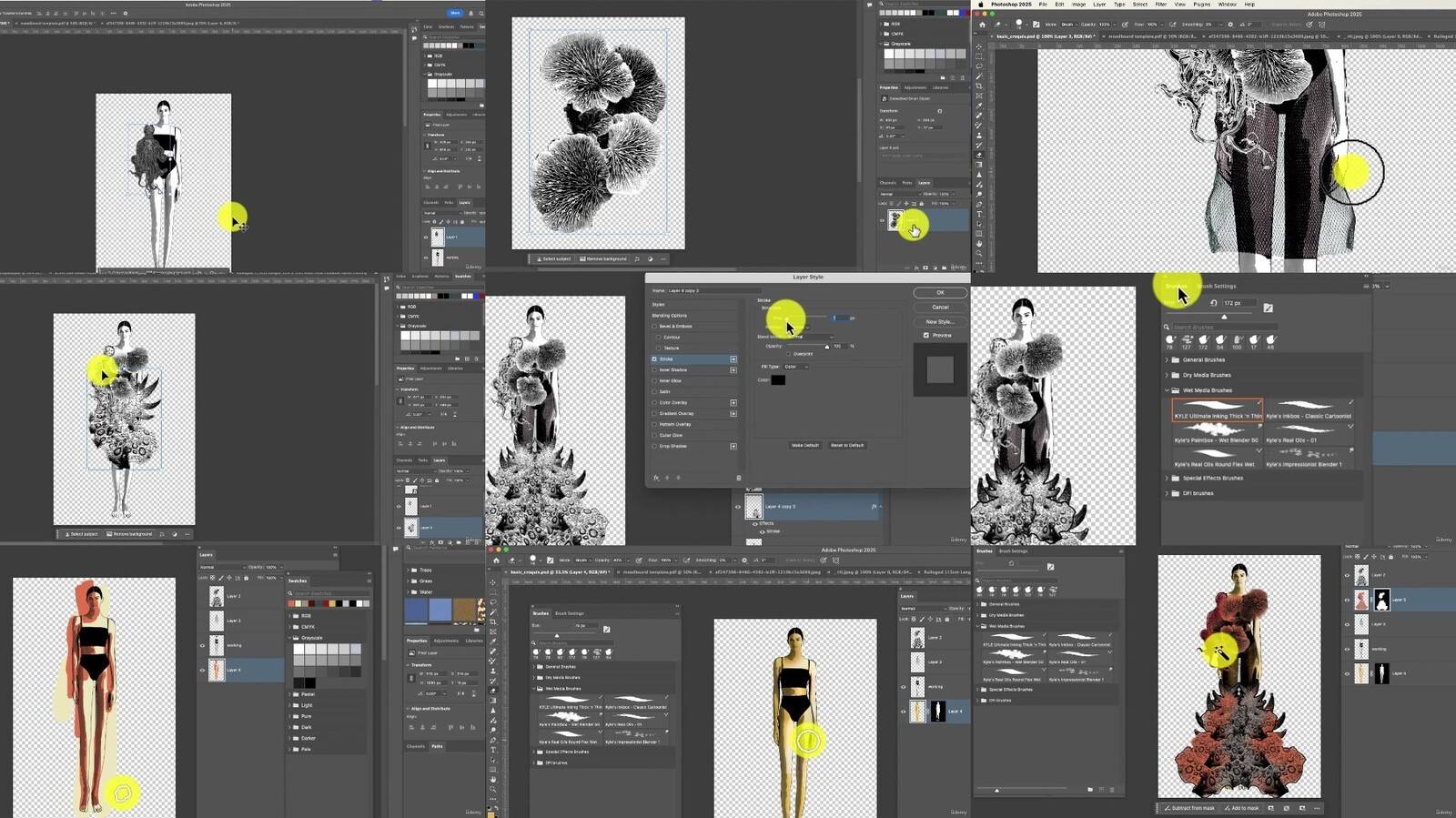The image size is (1456, 818).
Task: Click the black Color swatch in Stroke settings
Action: point(778,379)
